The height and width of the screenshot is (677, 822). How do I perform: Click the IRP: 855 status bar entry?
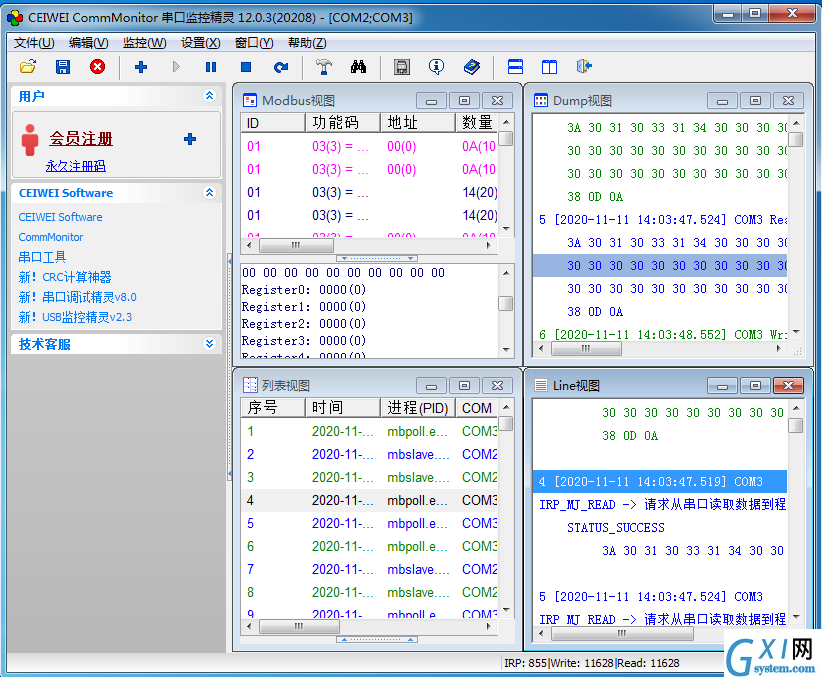(525, 663)
